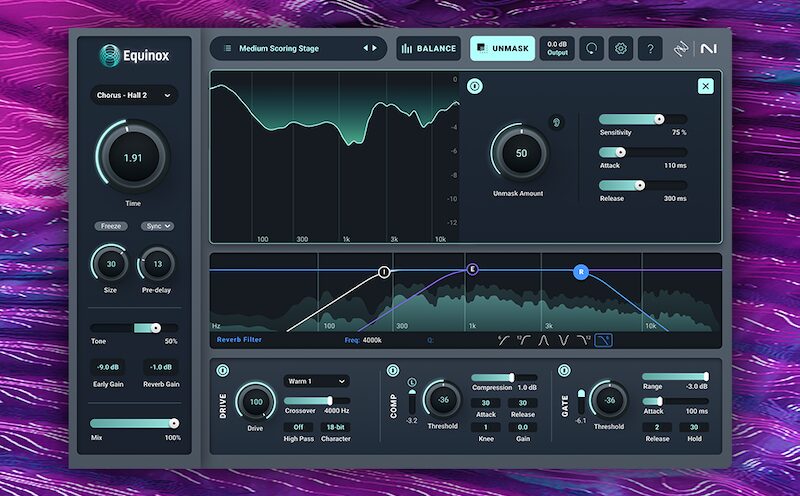The width and height of the screenshot is (800, 496).
Task: Go to the next preset arrow
Action: click(x=374, y=48)
